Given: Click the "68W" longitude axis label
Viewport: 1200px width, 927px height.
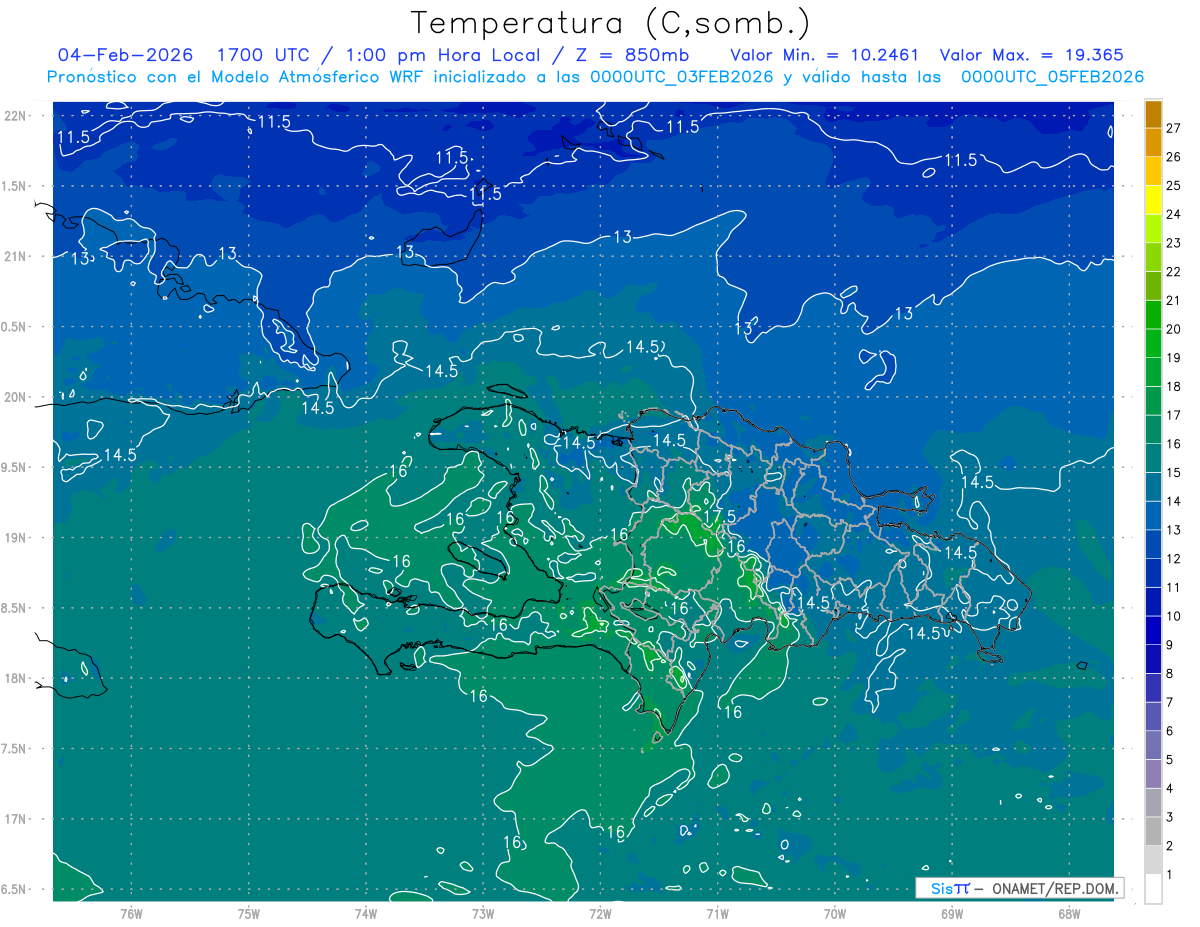Looking at the screenshot, I should 1069,913.
